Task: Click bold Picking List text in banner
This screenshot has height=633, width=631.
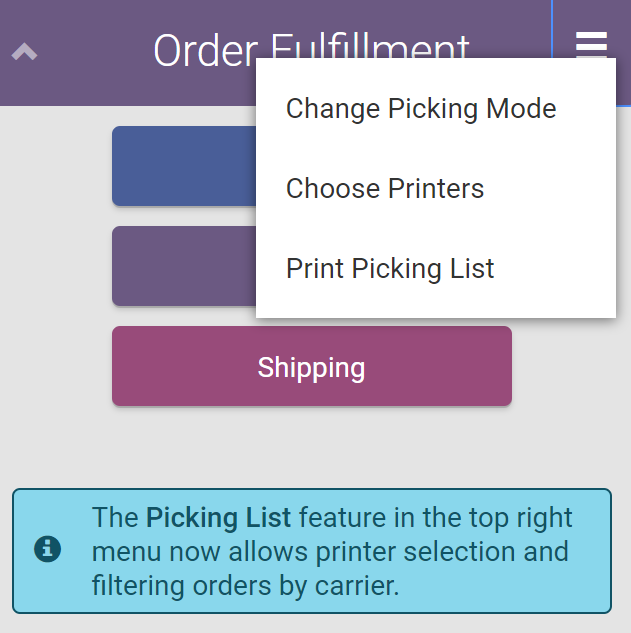Action: point(218,517)
